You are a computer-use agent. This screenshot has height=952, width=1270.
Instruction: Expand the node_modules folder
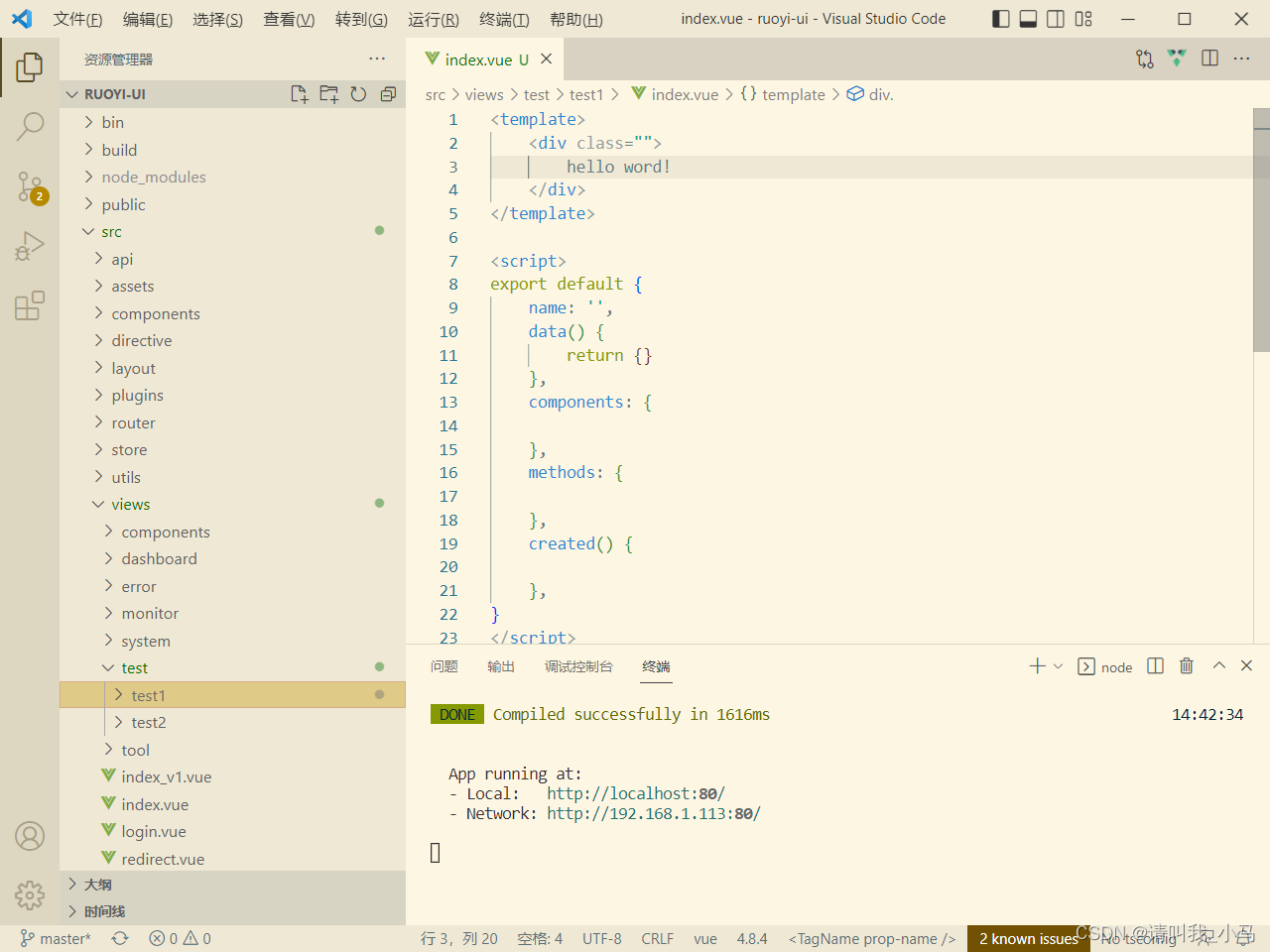click(232, 177)
